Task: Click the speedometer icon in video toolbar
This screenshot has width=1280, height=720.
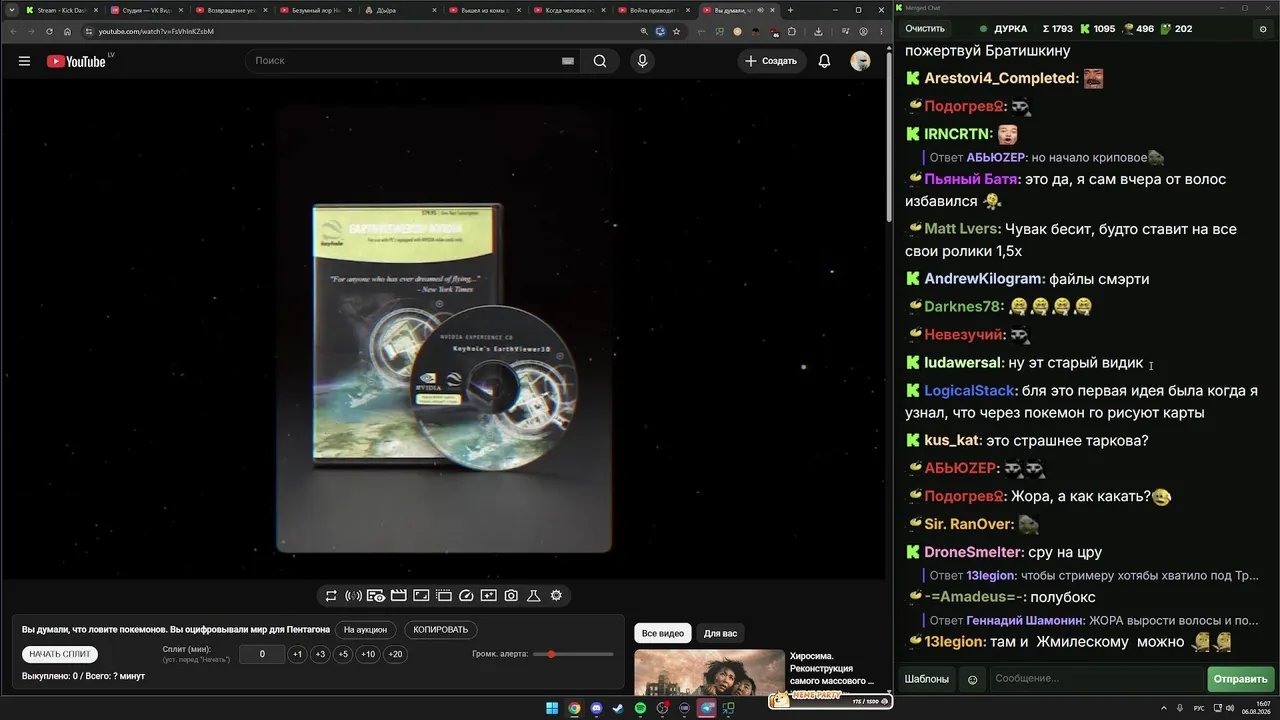Action: [466, 596]
